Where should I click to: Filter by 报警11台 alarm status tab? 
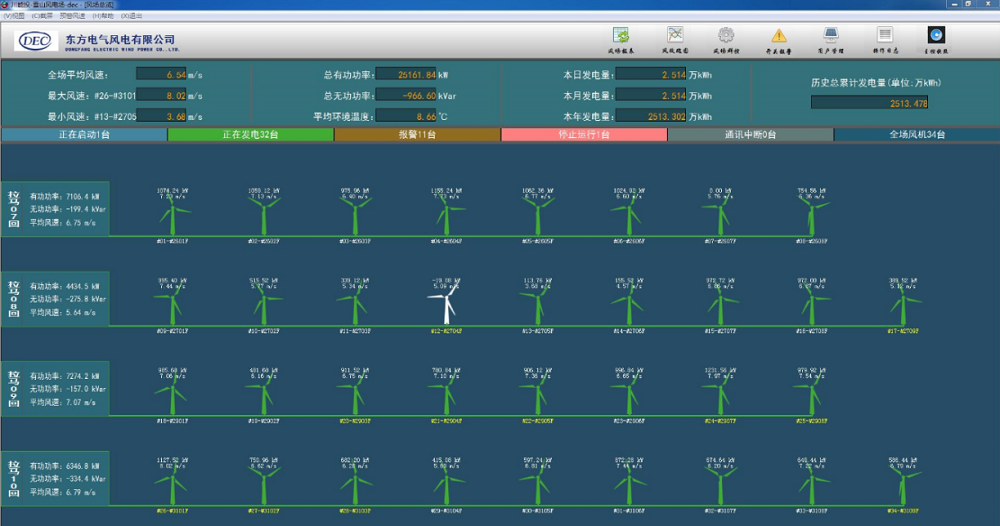(x=417, y=134)
